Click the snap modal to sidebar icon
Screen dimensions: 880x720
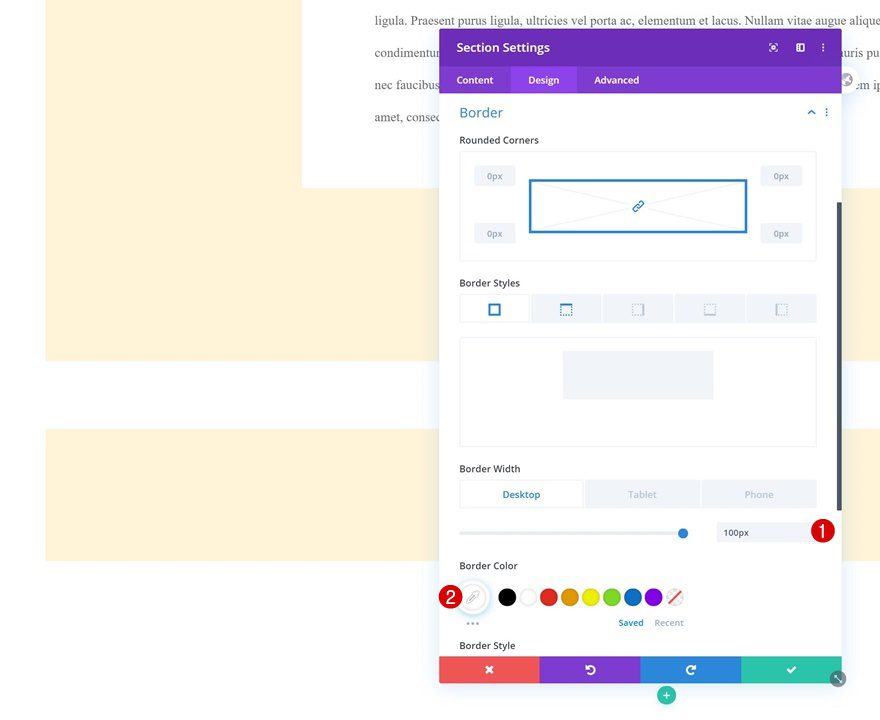800,48
